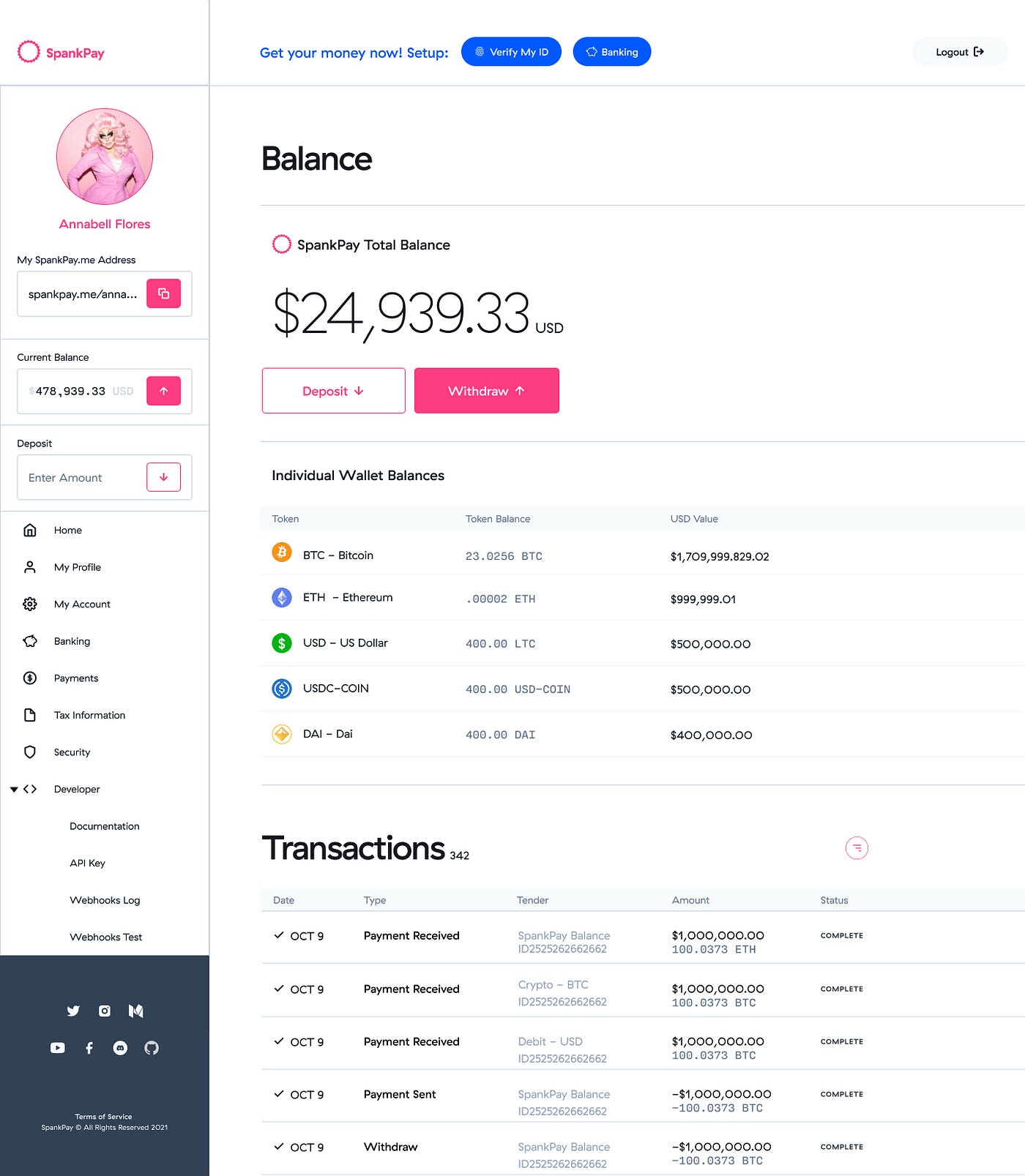Select the 'Withdraw' transaction type text
Image resolution: width=1025 pixels, height=1176 pixels.
[391, 1147]
